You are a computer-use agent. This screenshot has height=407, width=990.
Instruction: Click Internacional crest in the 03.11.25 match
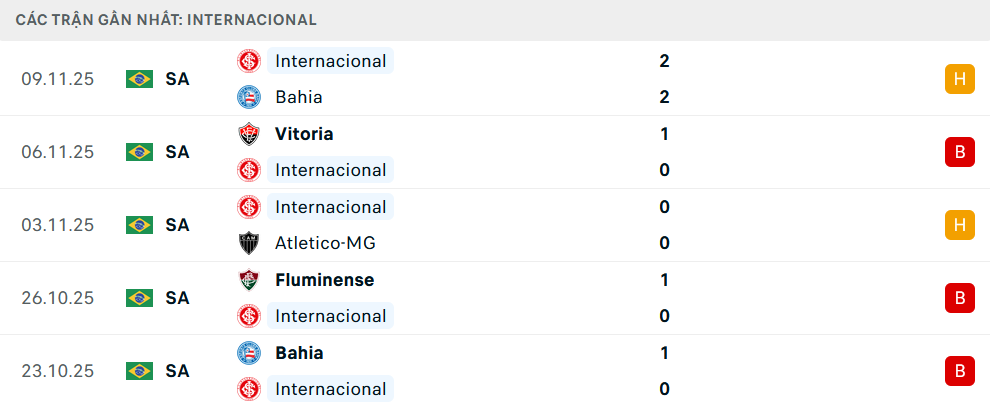248,207
